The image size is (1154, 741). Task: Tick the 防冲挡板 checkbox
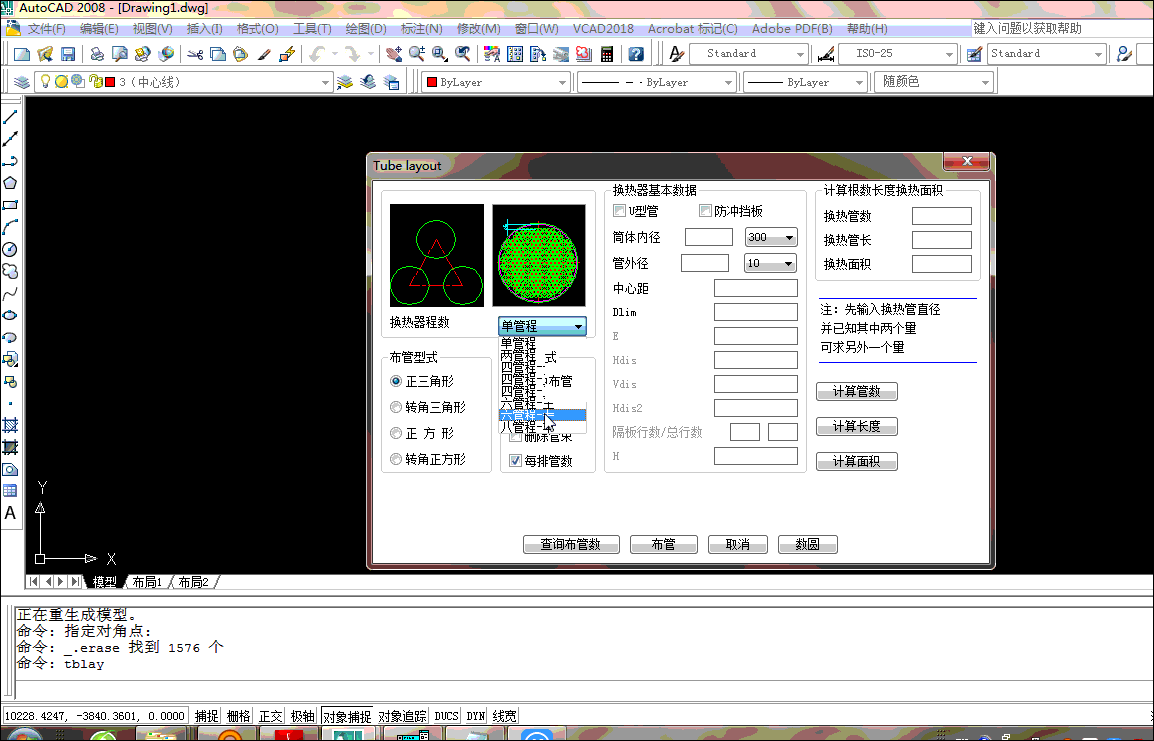point(706,211)
